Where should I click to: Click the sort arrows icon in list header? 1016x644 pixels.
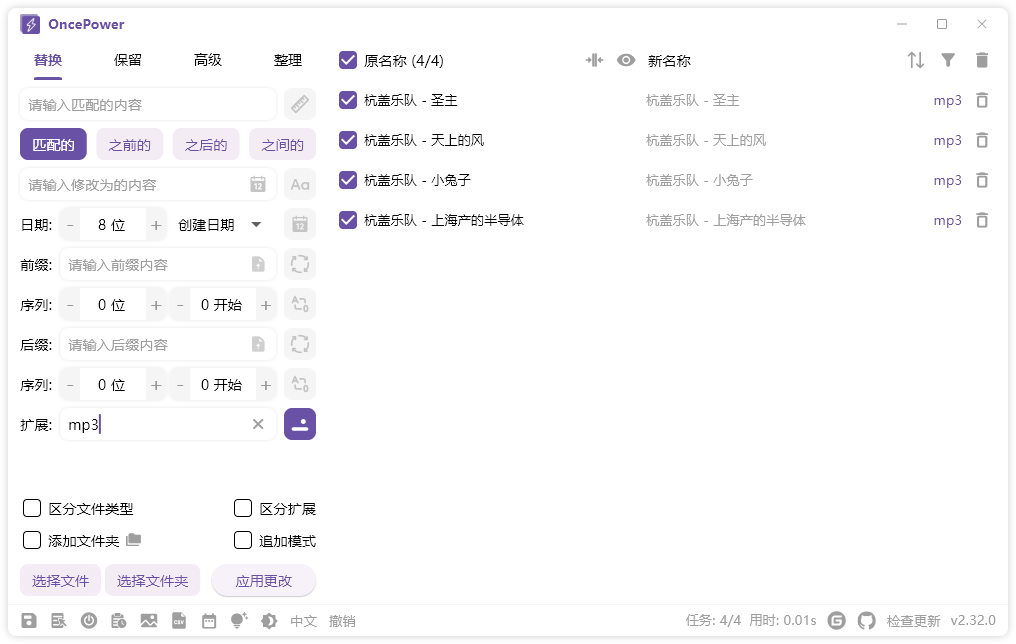point(915,60)
